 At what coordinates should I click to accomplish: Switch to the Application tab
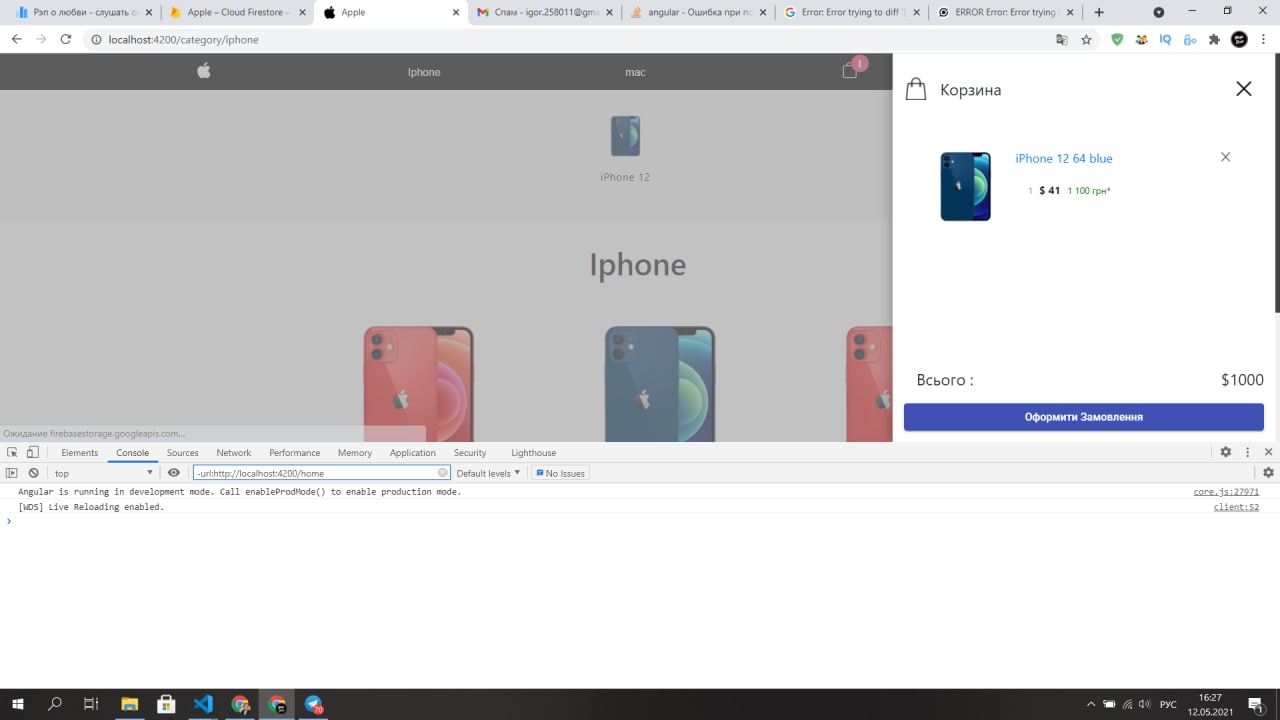click(413, 453)
